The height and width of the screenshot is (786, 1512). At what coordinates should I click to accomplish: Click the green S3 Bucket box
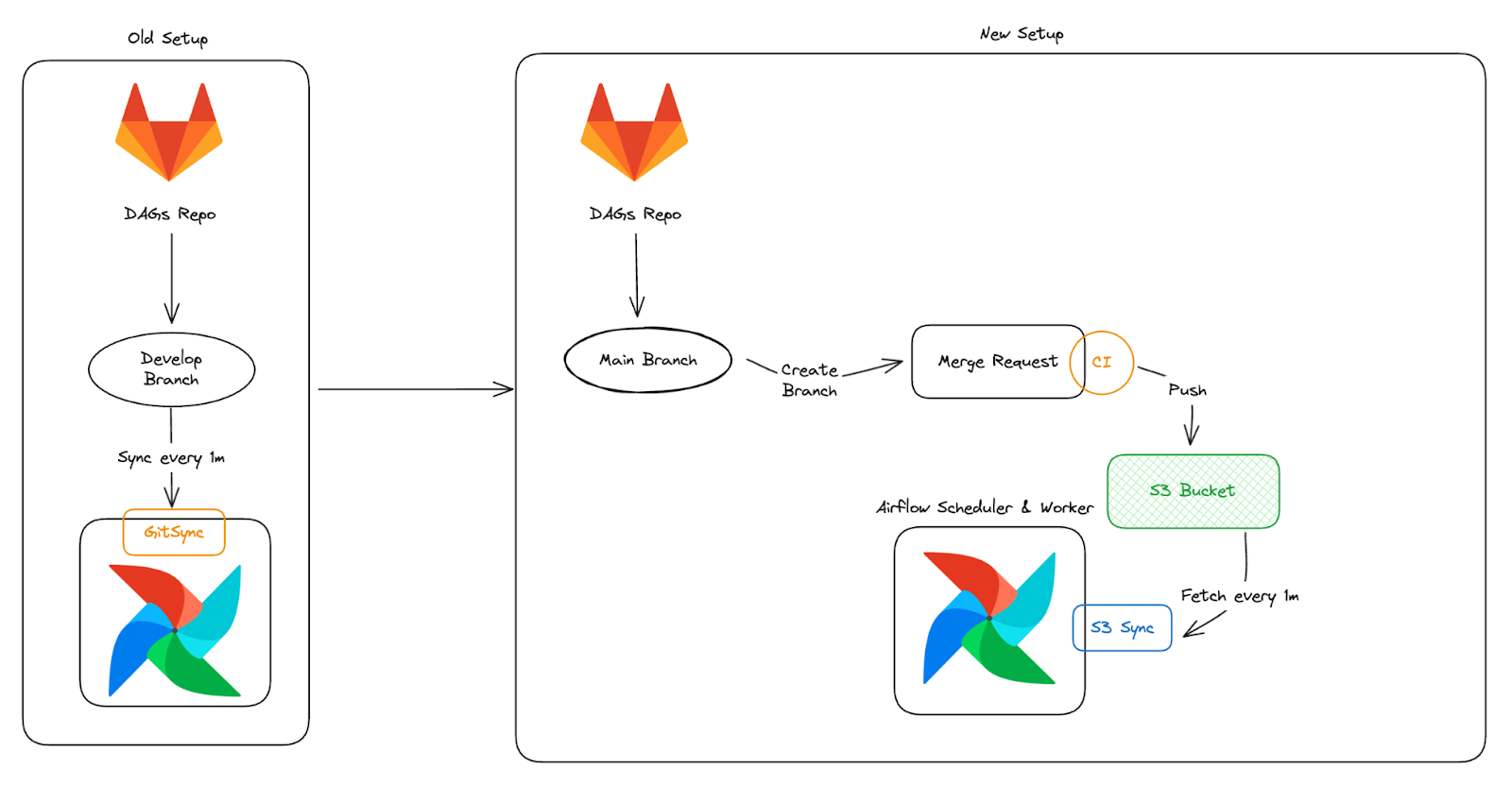pyautogui.click(x=1194, y=491)
